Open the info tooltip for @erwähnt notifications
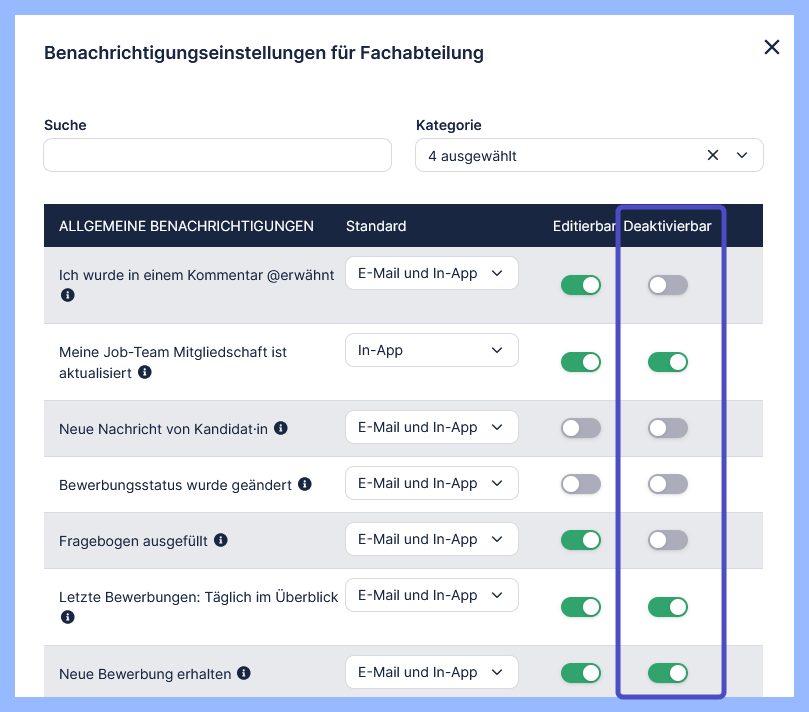 point(67,295)
